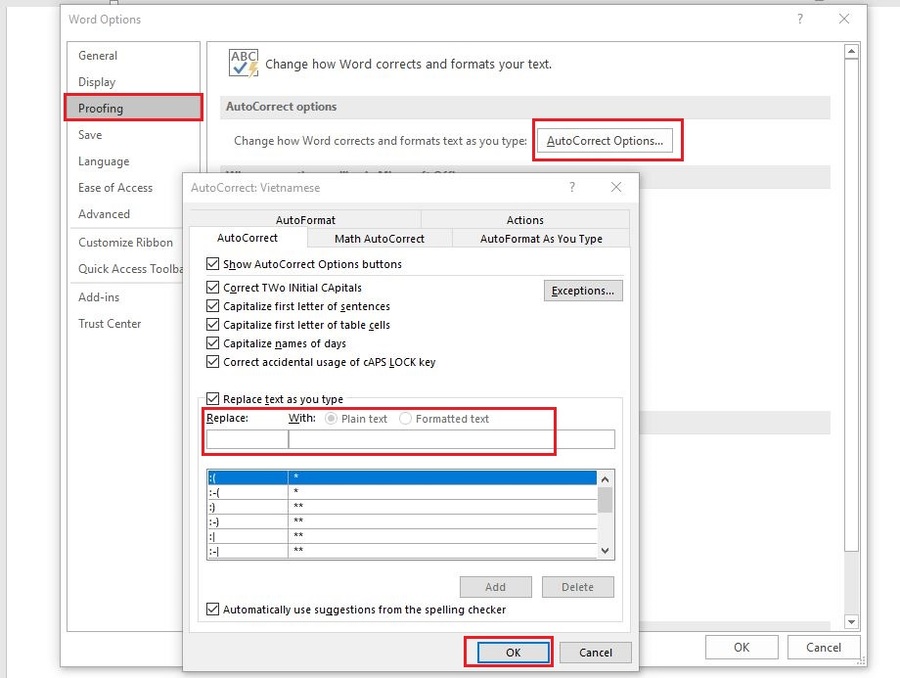The image size is (900, 678).
Task: Click the AutoCorrect dialog help question mark
Action: pos(572,187)
